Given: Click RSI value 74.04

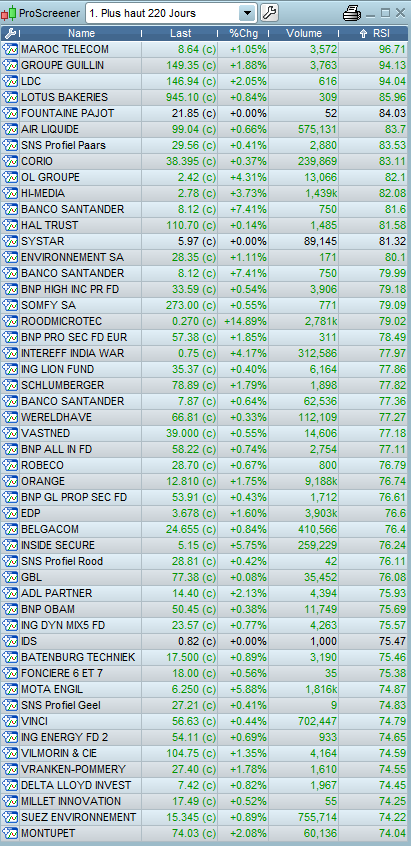Looking at the screenshot, I should coord(392,833).
